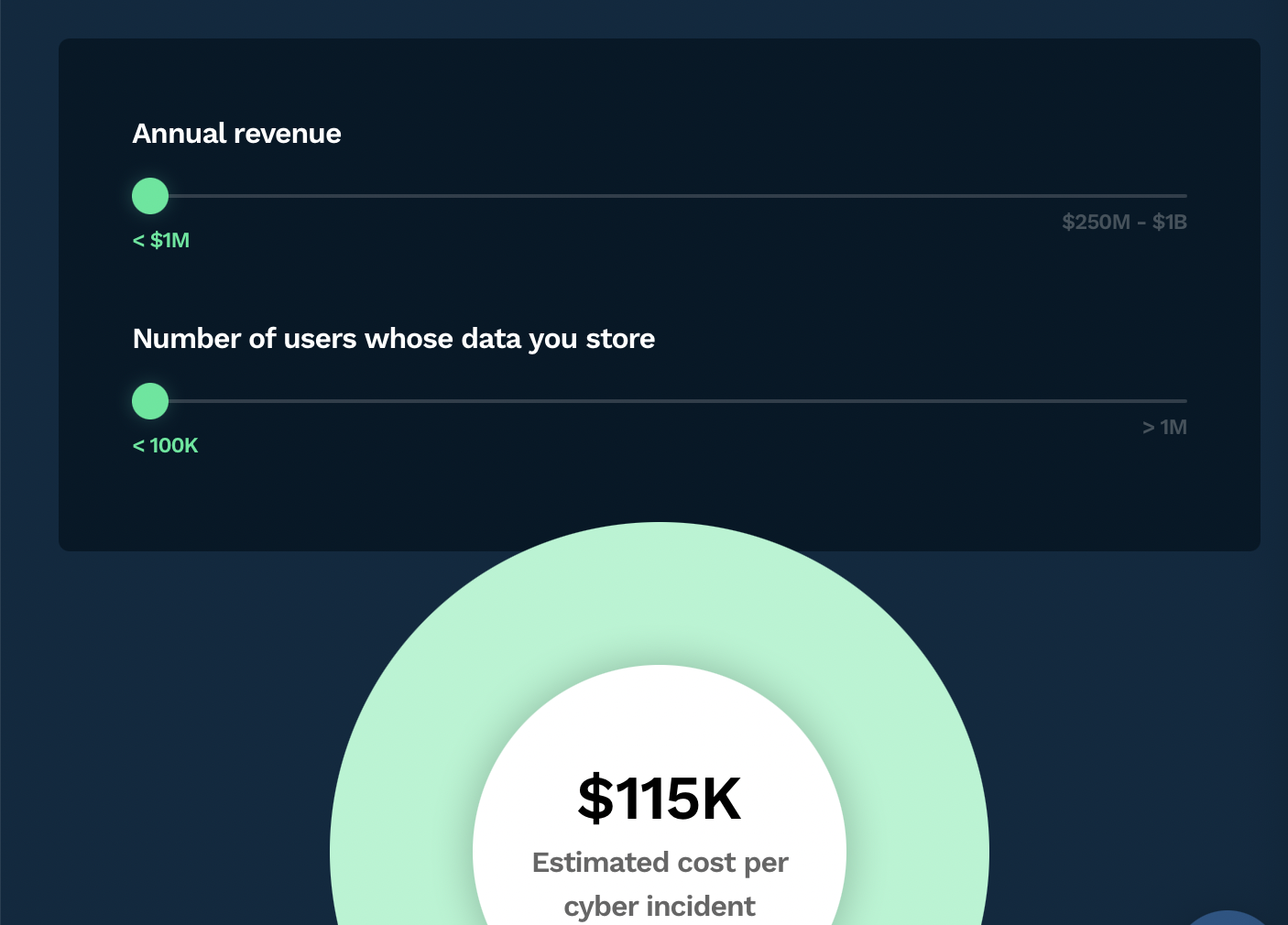Screen dimensions: 1288x925
Task: Click the "Annual revenue" heading
Action: tap(236, 134)
